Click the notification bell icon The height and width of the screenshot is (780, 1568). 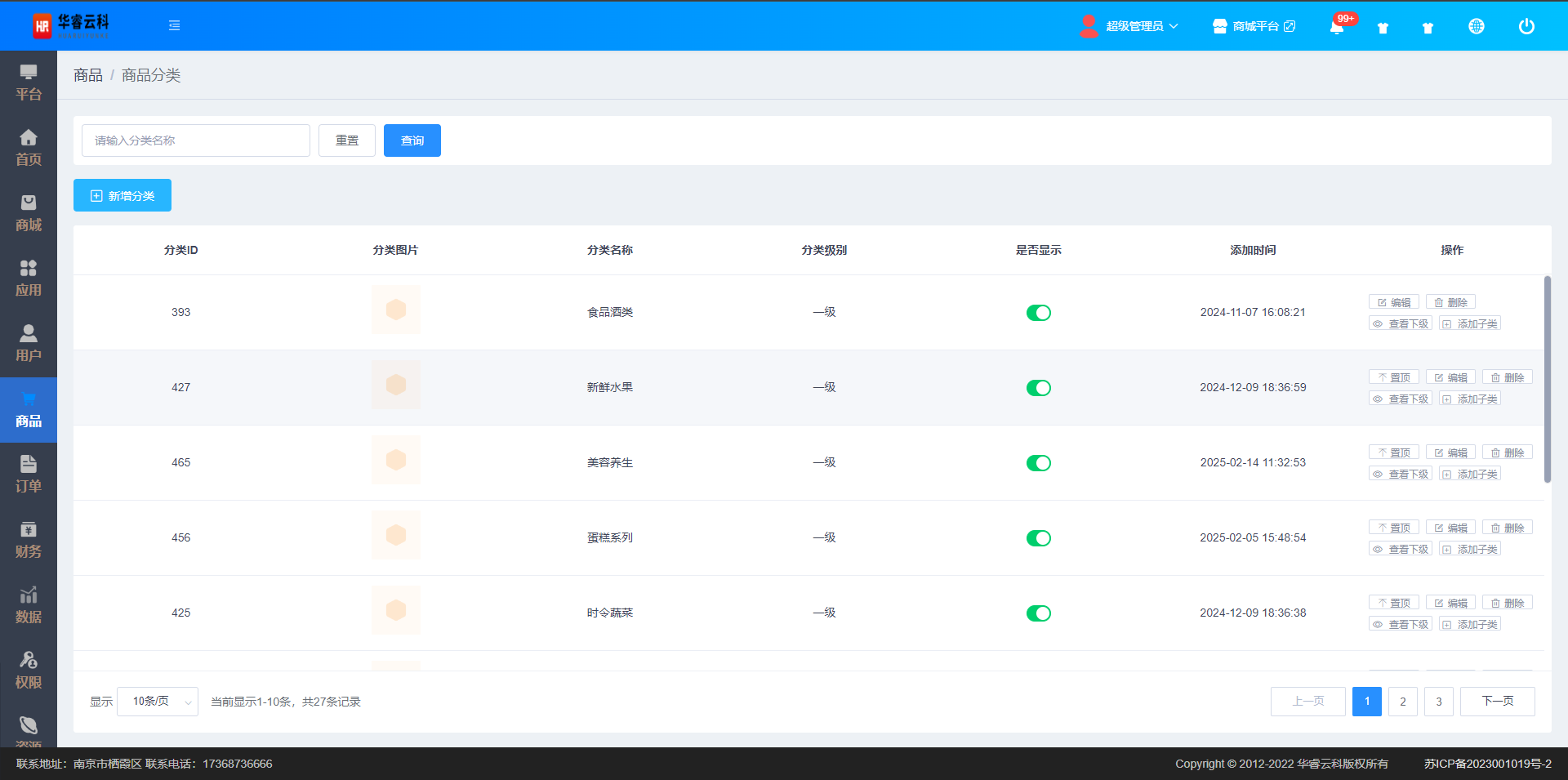tap(1336, 27)
